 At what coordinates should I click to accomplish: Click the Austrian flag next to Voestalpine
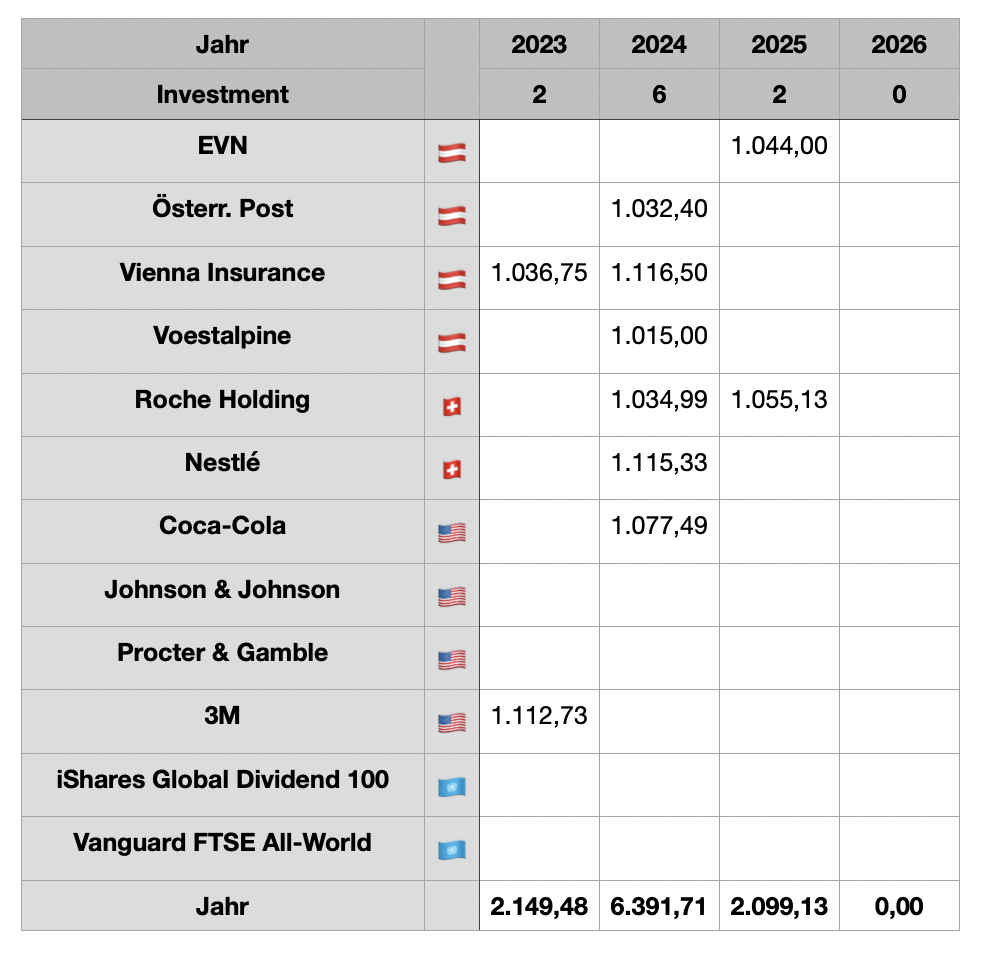point(451,343)
